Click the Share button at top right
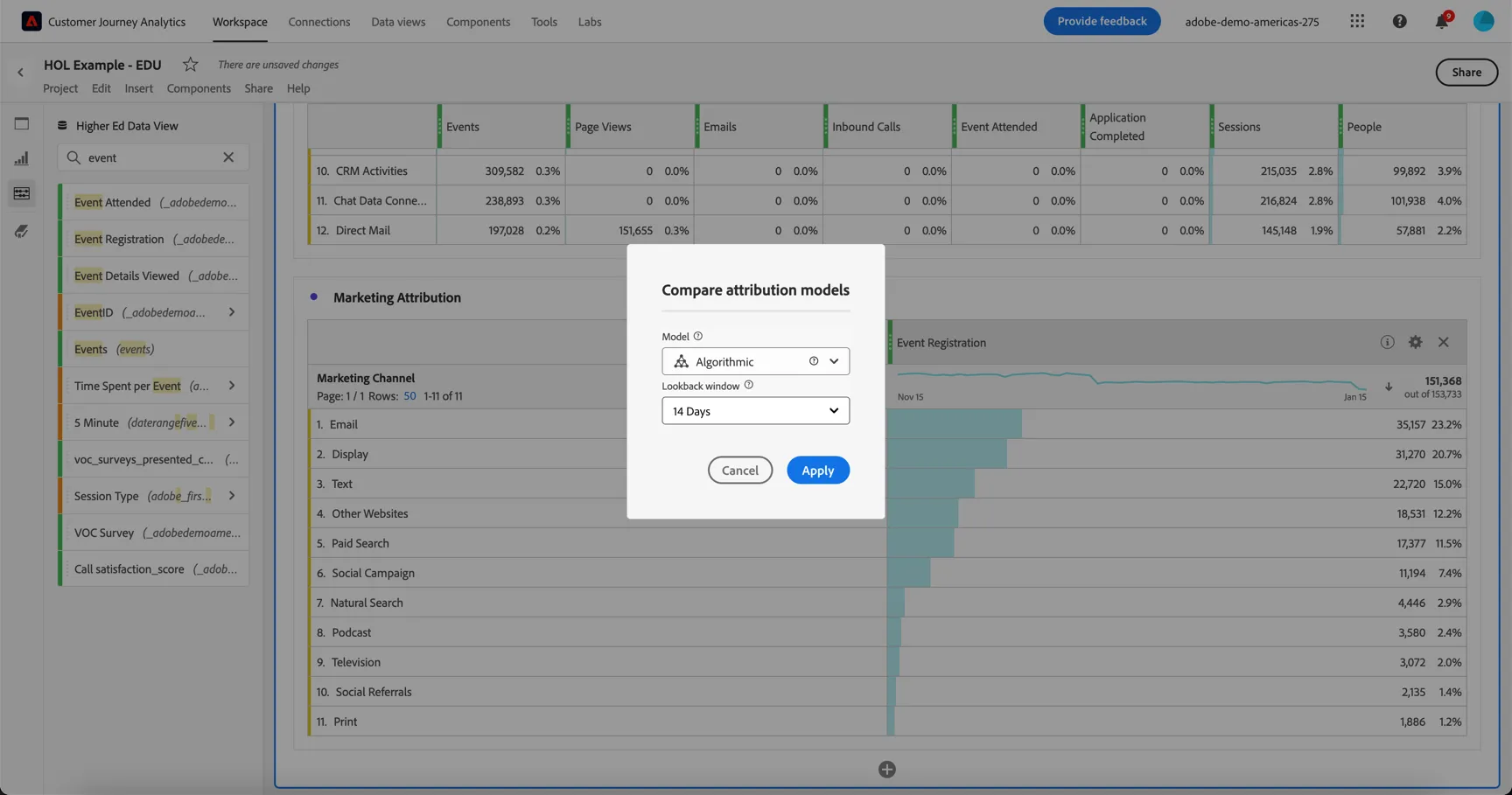This screenshot has height=795, width=1512. point(1466,73)
